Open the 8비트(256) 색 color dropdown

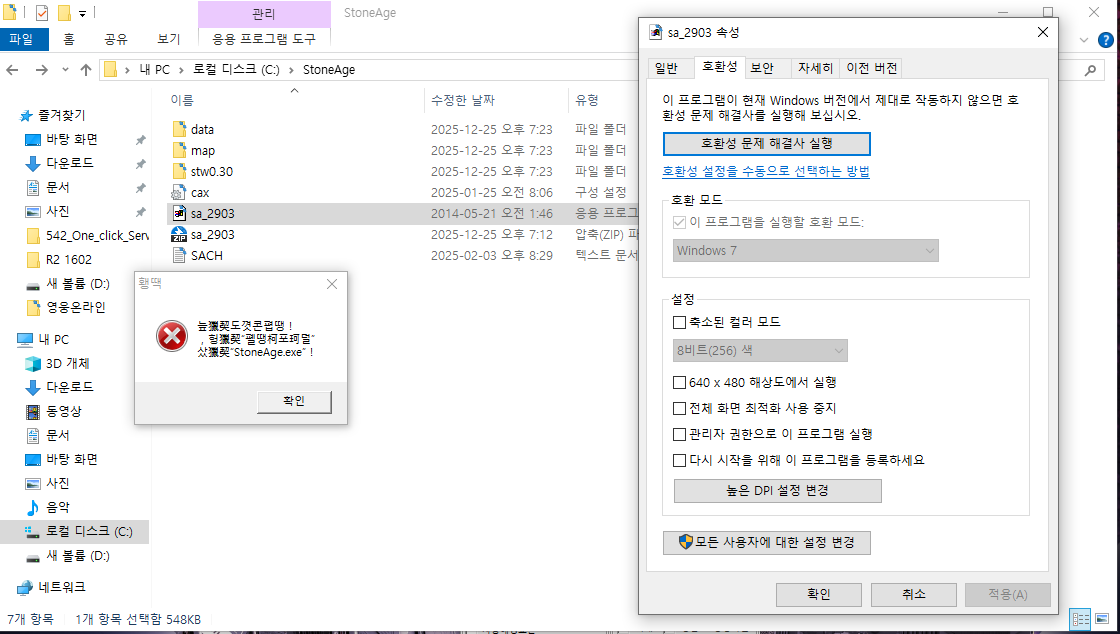pyautogui.click(x=760, y=350)
